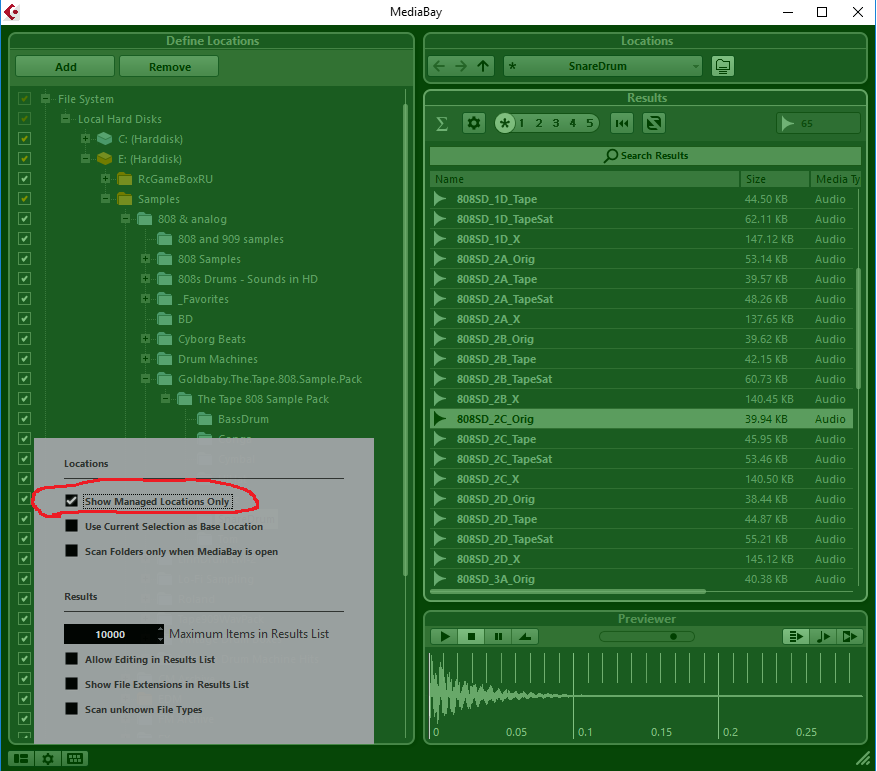Collapse the File System tree node

[x=46, y=98]
